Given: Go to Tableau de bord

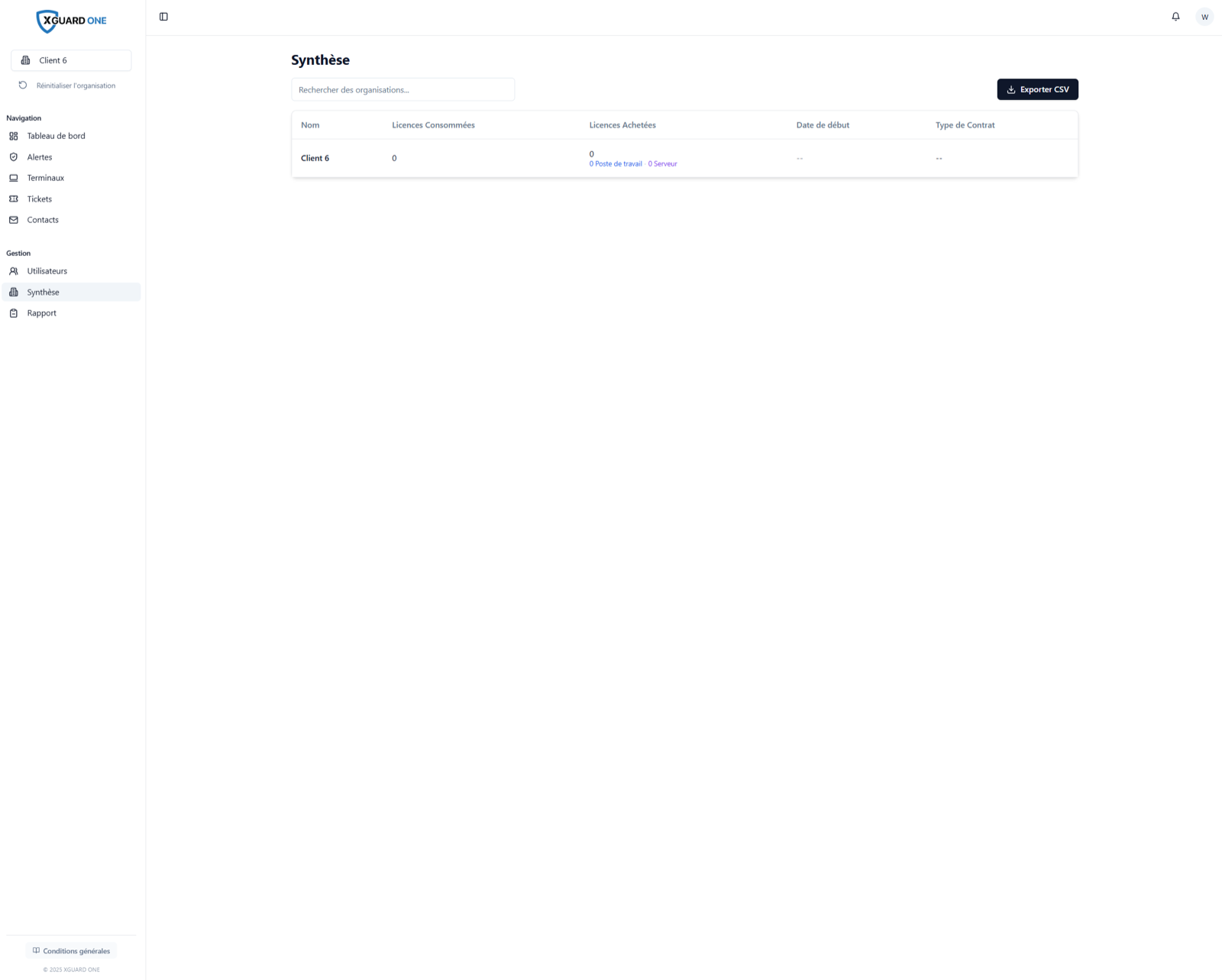Looking at the screenshot, I should coord(71,136).
